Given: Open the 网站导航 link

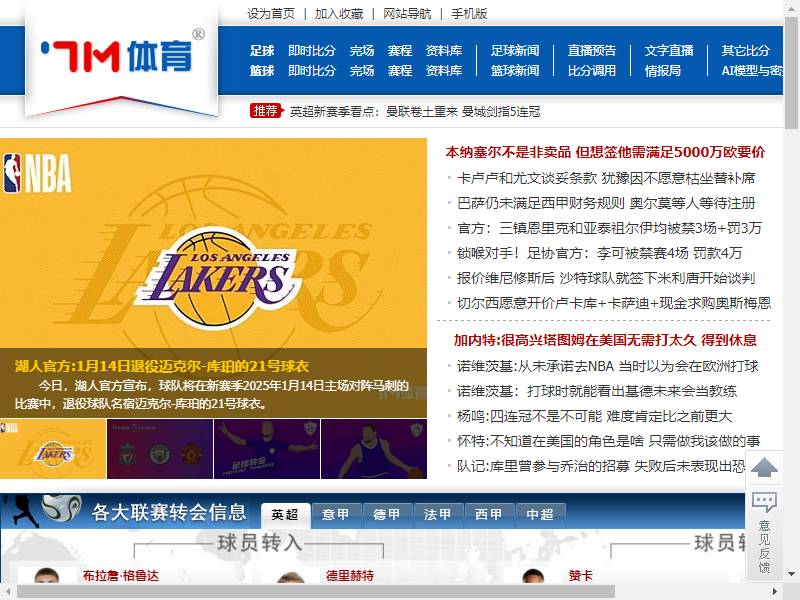Looking at the screenshot, I should tap(407, 14).
